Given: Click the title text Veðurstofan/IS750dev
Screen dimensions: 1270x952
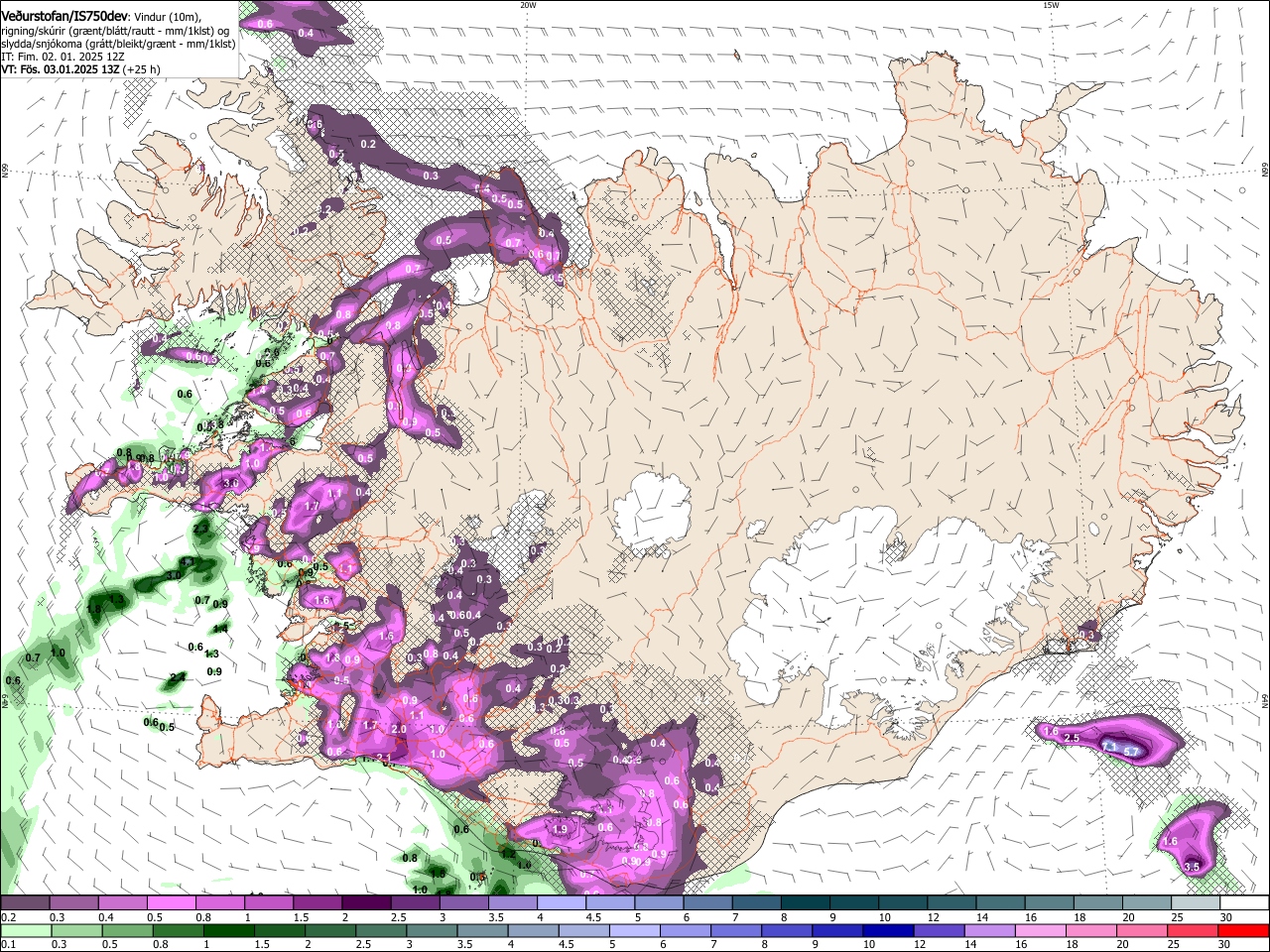Looking at the screenshot, I should tap(64, 17).
